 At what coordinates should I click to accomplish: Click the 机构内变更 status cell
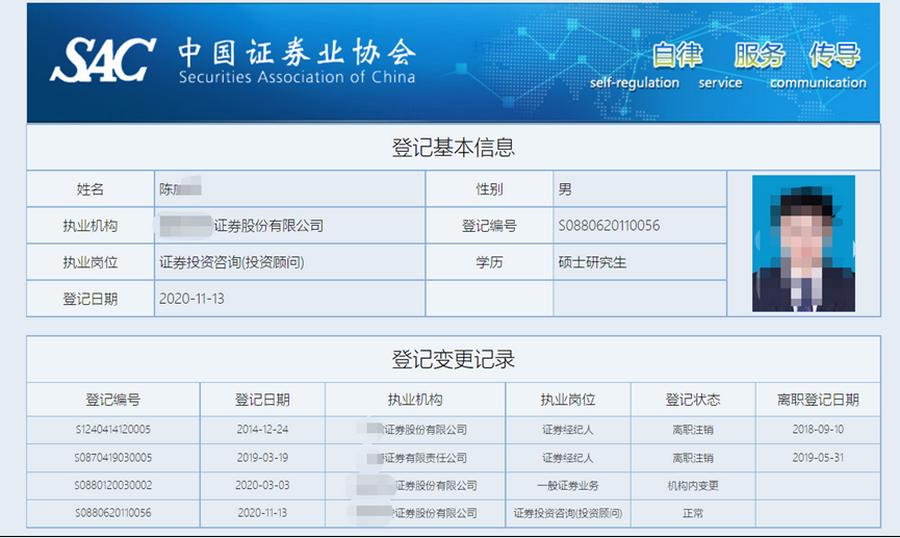692,486
